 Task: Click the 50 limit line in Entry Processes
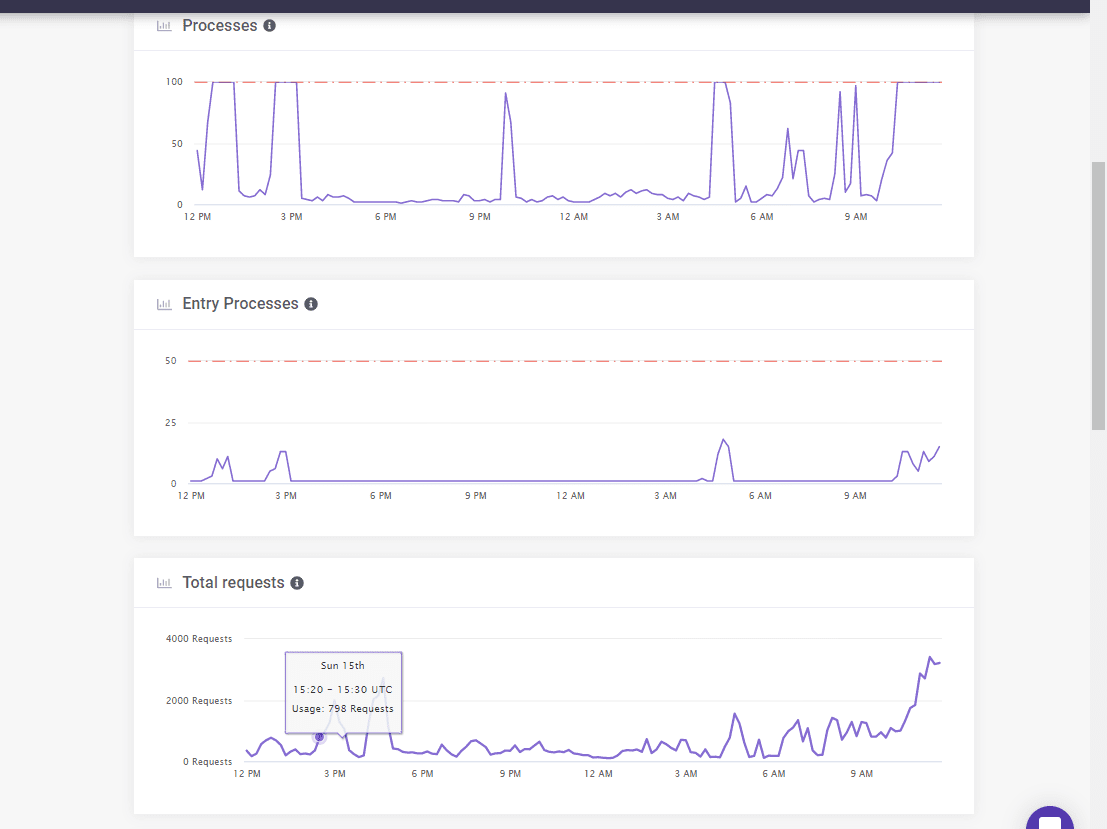pyautogui.click(x=600, y=361)
